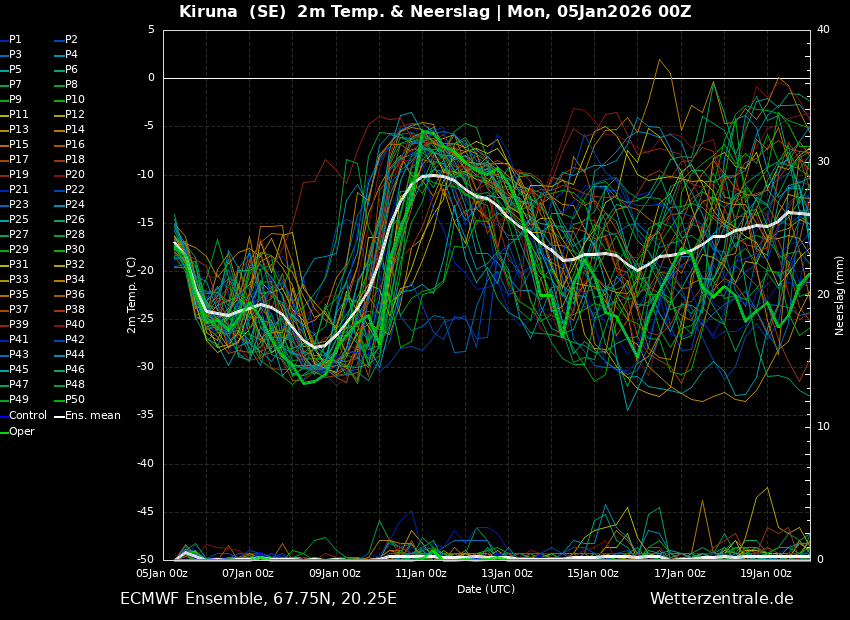Click legend item 'P47'
The width and height of the screenshot is (850, 620).
pyautogui.click(x=14, y=384)
